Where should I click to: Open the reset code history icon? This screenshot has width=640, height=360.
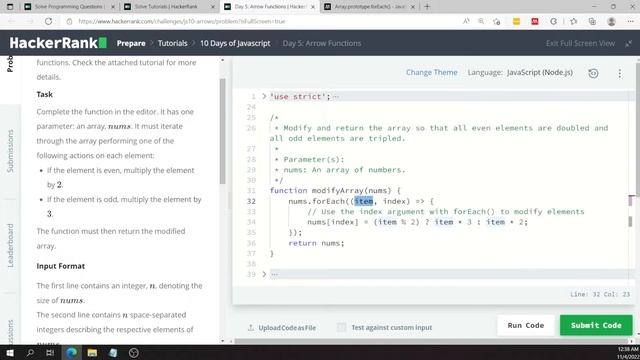(593, 73)
